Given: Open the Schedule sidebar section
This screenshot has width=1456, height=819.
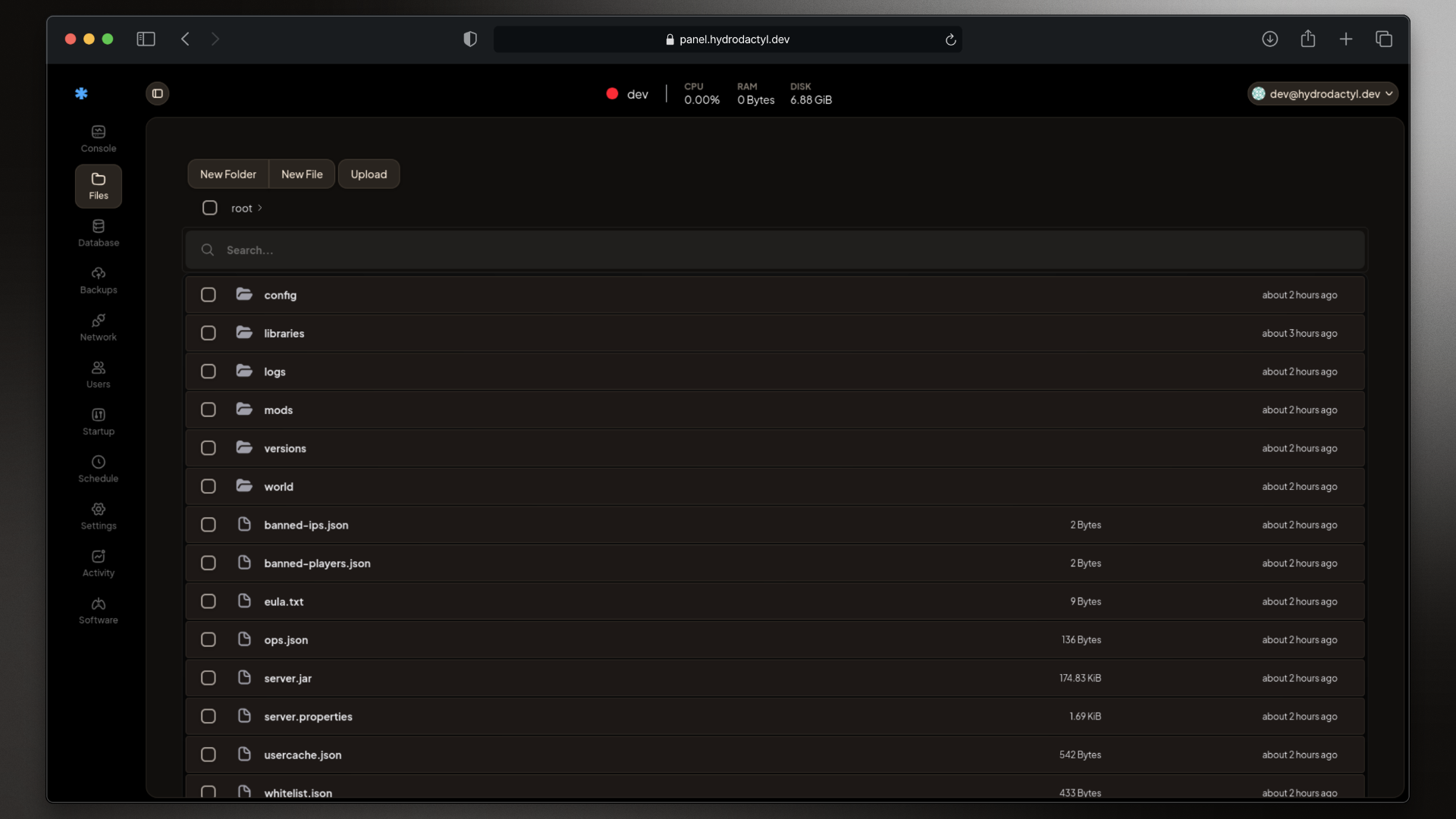Looking at the screenshot, I should 99,469.
